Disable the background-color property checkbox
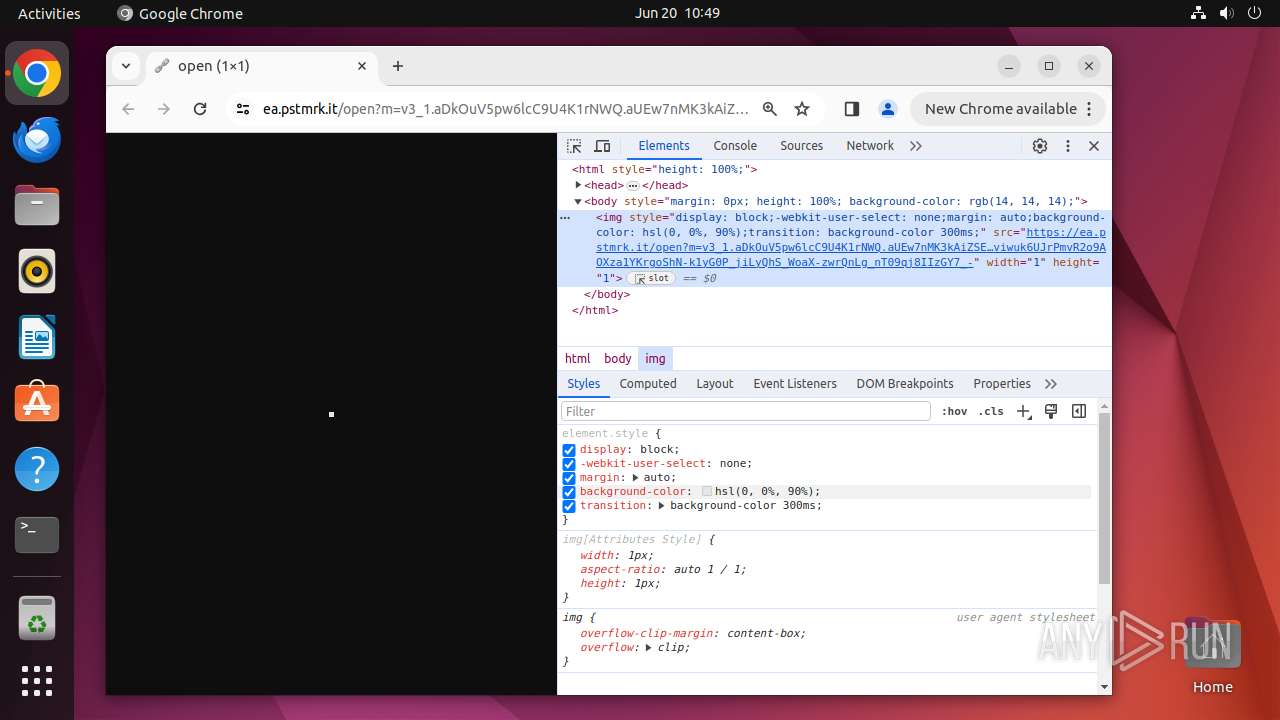The height and width of the screenshot is (720, 1280). pyautogui.click(x=569, y=492)
